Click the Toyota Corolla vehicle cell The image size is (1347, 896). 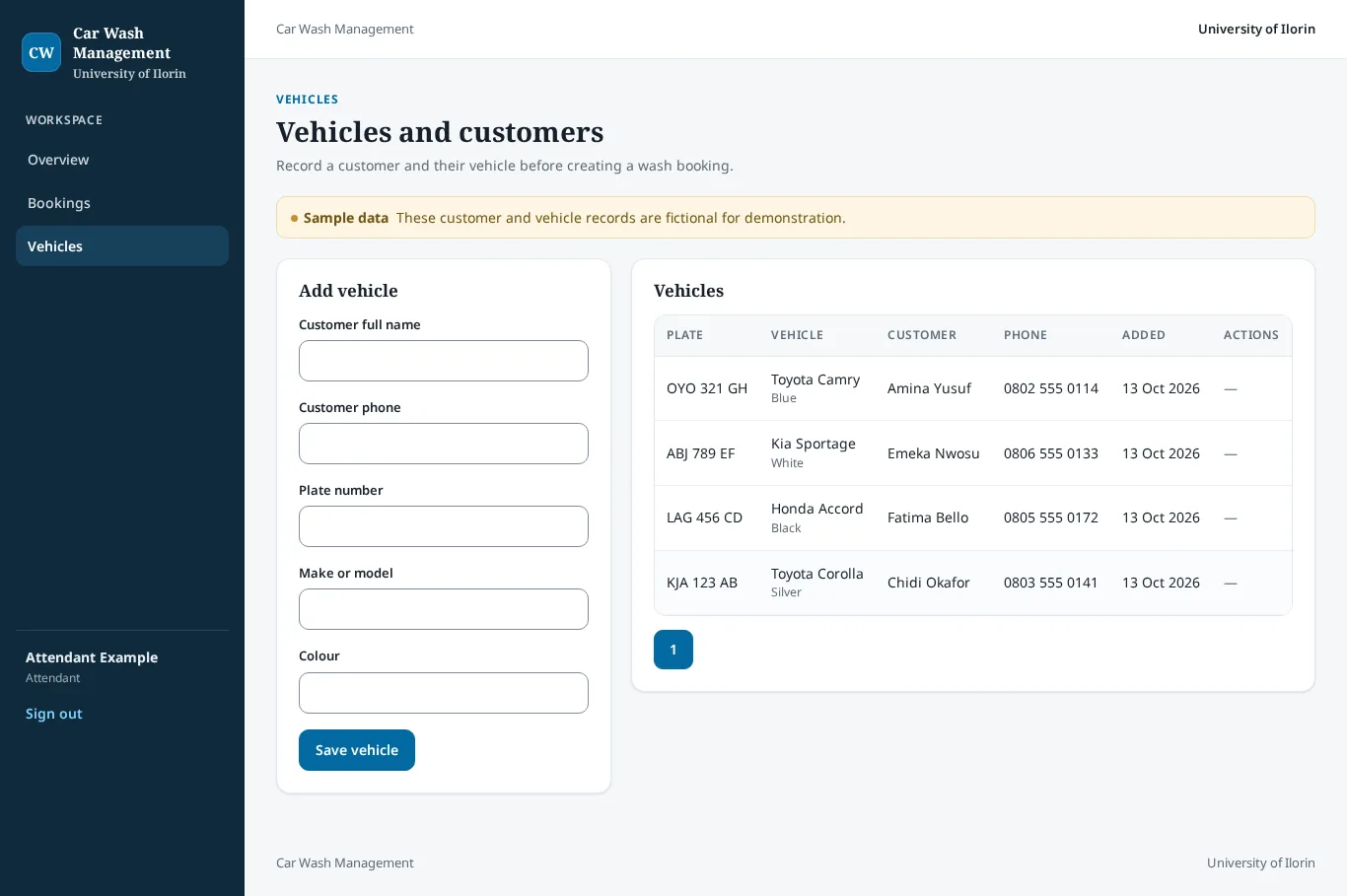point(817,583)
